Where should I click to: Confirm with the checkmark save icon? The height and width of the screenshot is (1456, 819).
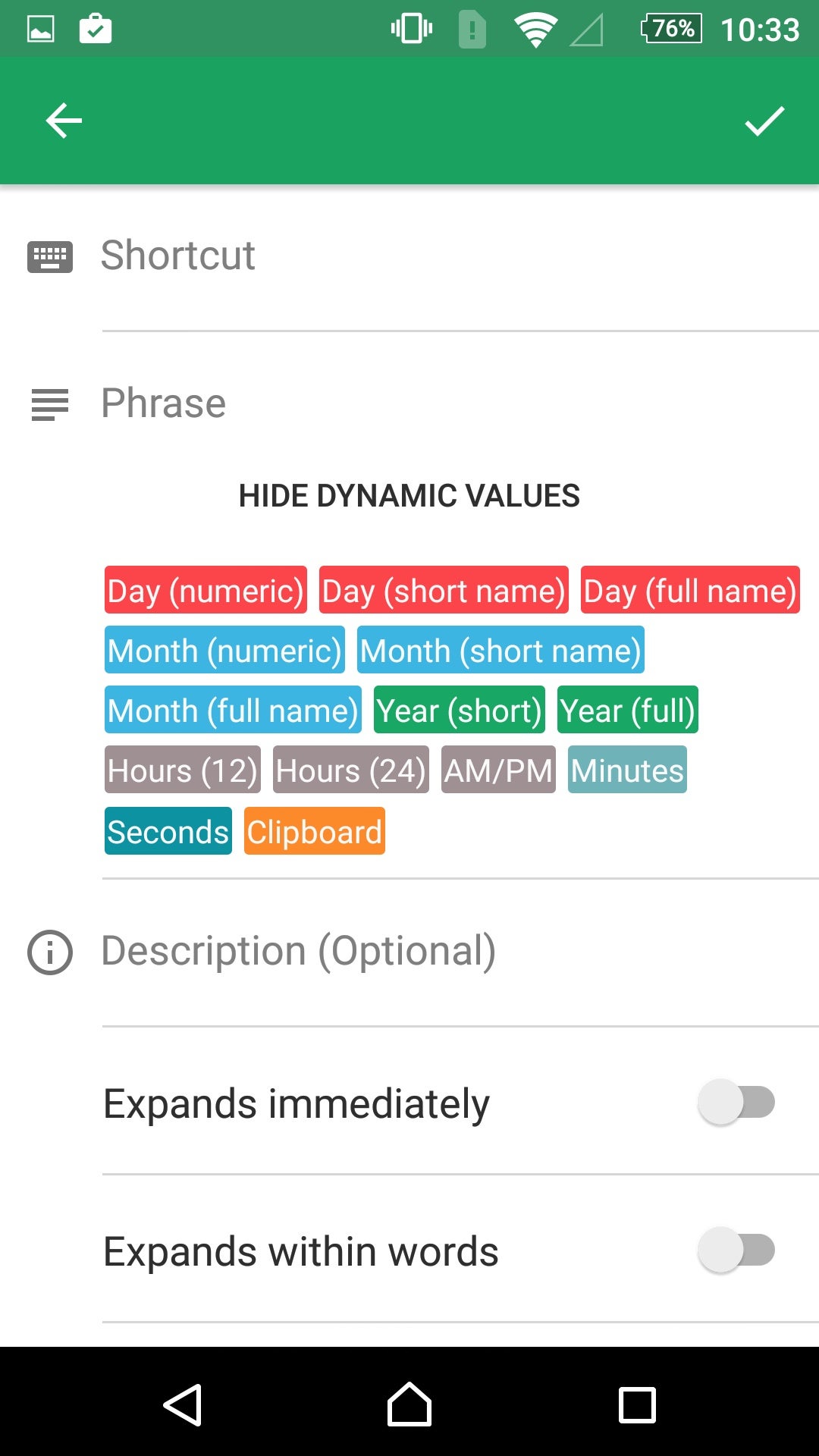[x=764, y=121]
